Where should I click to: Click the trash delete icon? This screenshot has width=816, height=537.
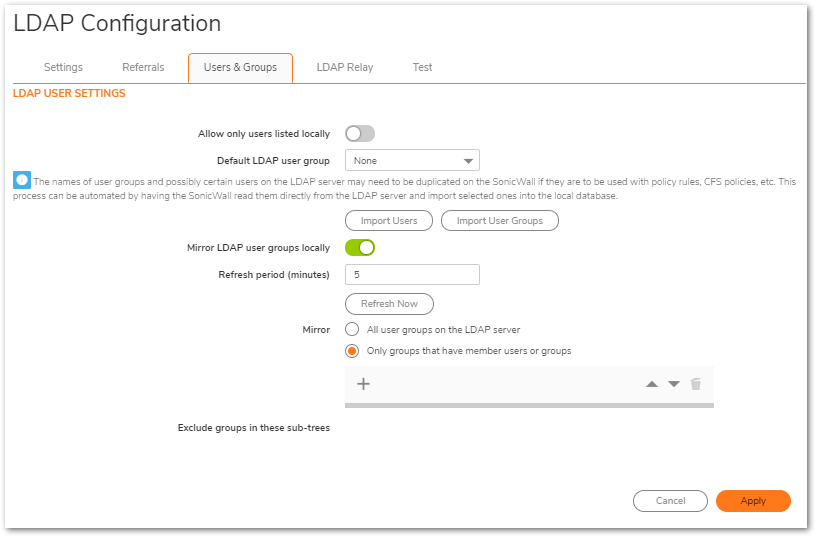[x=696, y=384]
